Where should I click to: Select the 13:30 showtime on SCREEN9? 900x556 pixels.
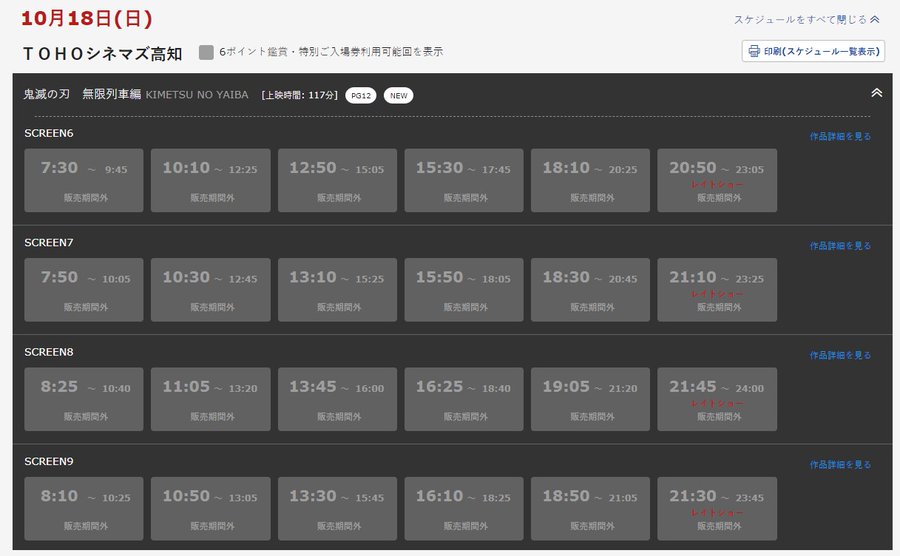click(x=338, y=509)
